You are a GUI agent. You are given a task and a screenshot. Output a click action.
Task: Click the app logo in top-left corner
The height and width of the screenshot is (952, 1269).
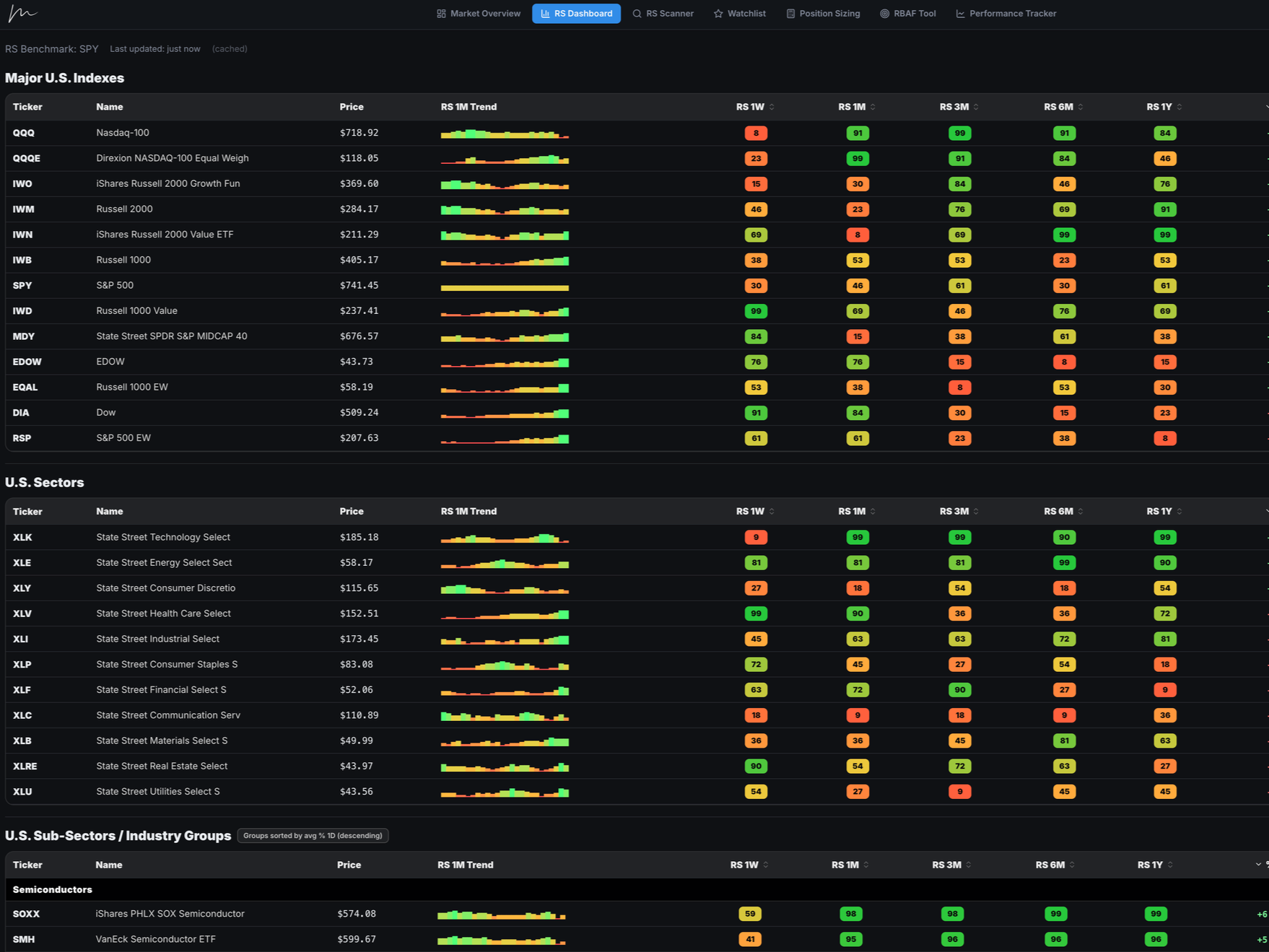click(x=22, y=13)
